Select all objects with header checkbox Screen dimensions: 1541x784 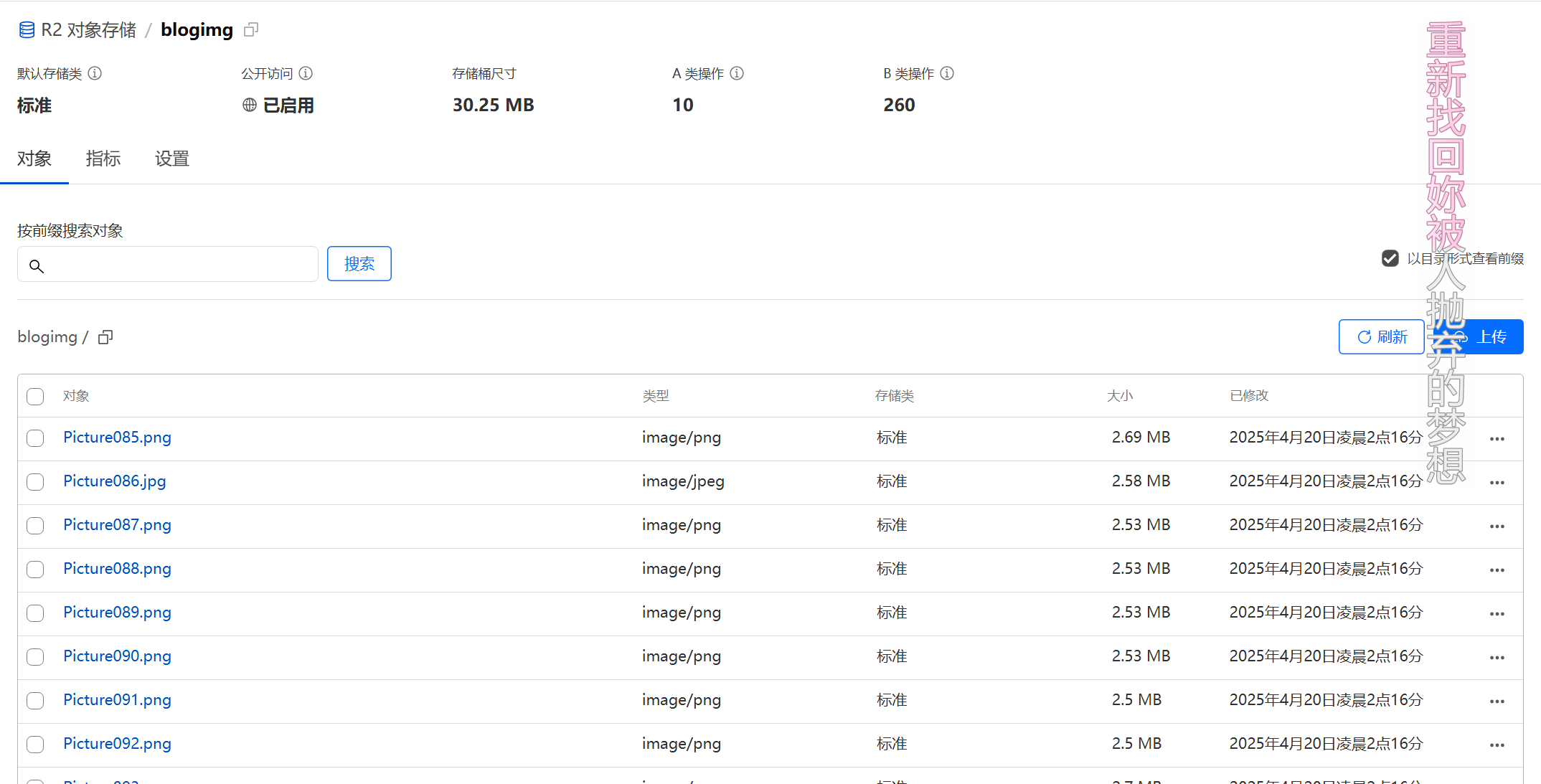pos(35,397)
